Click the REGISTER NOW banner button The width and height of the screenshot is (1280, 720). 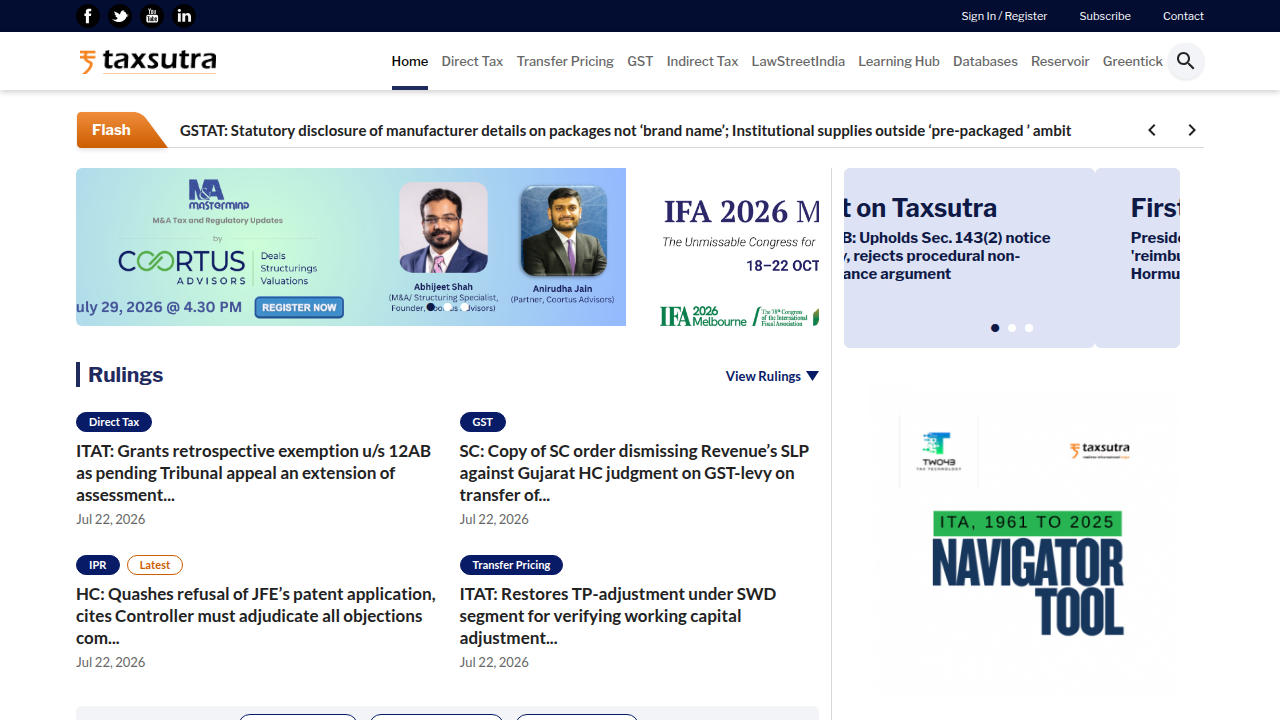point(299,307)
